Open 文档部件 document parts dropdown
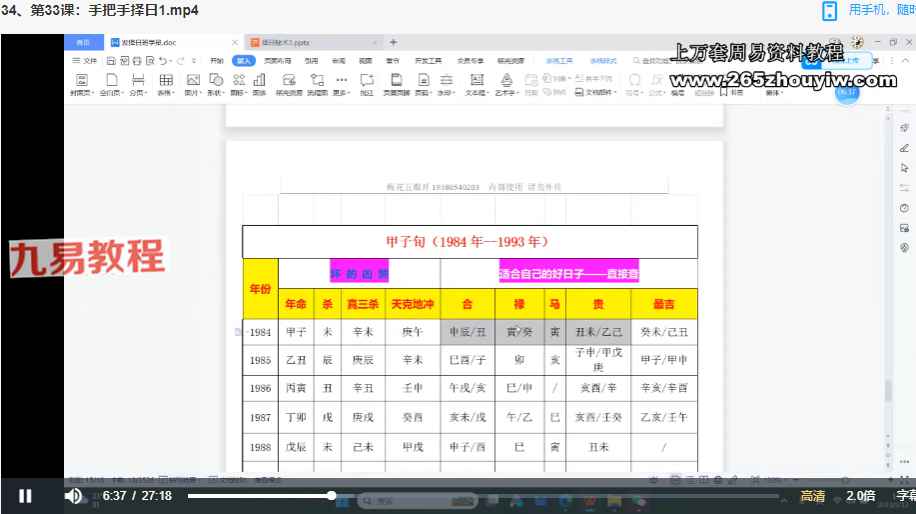916x514 pixels. 595,92
